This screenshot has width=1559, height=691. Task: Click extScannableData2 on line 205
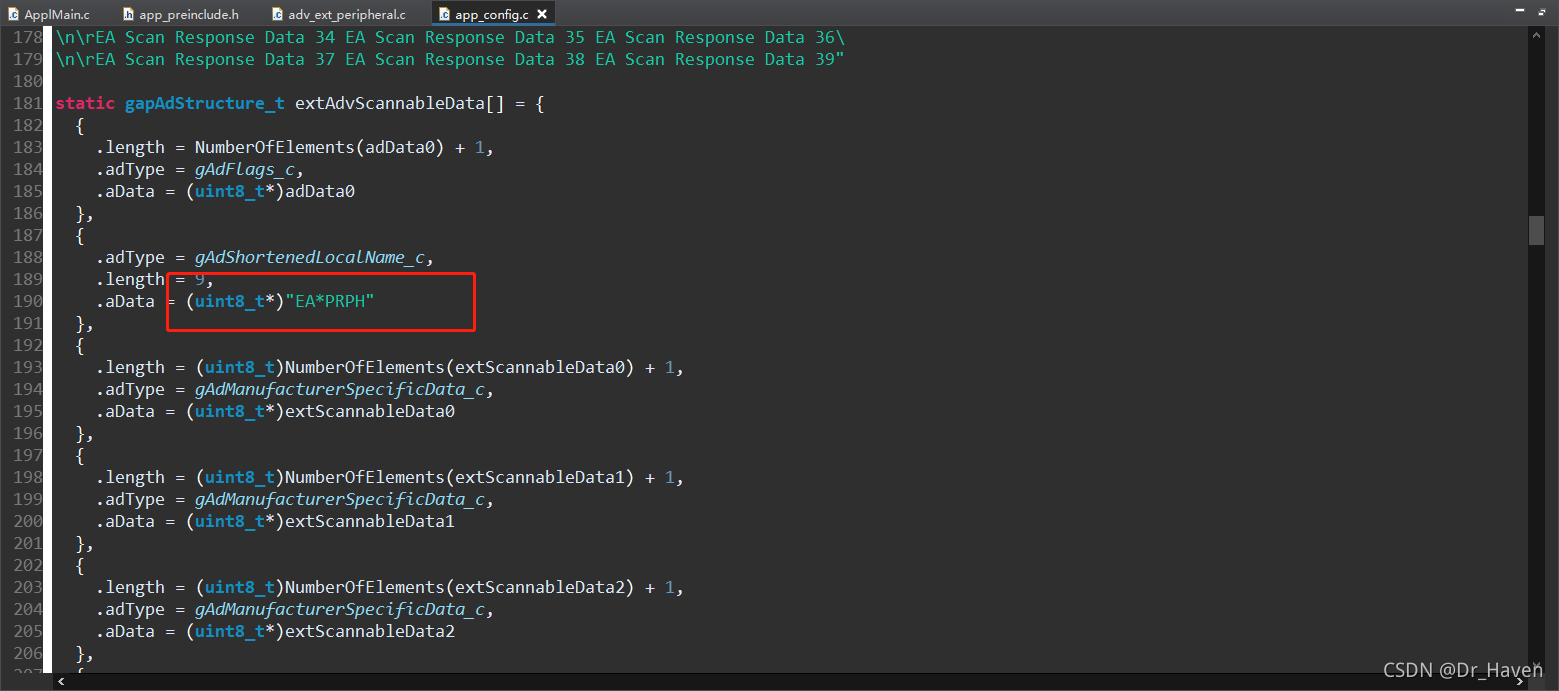click(x=369, y=631)
